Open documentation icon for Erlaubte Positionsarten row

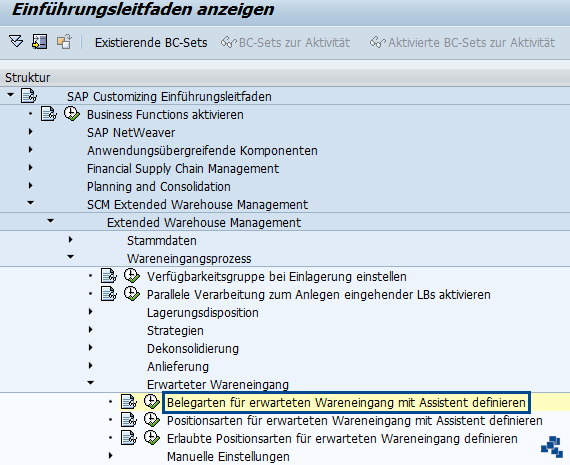point(129,438)
